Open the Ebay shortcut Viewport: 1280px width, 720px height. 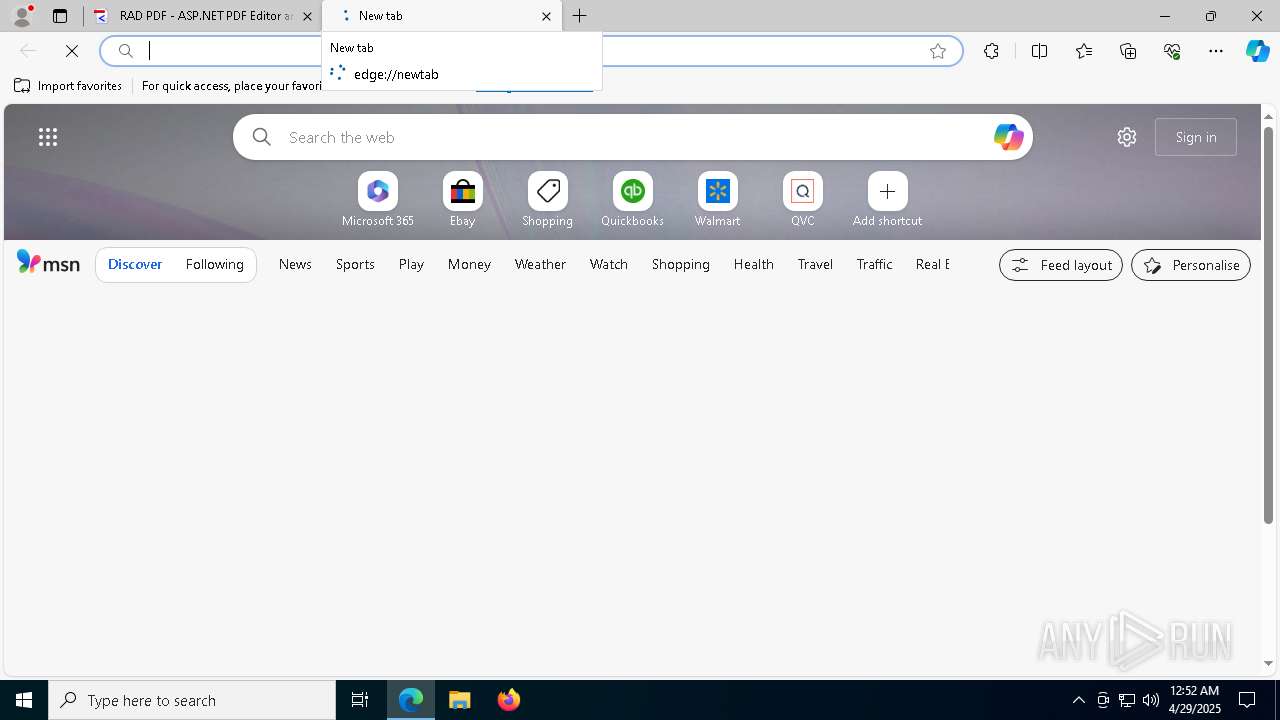pos(463,200)
